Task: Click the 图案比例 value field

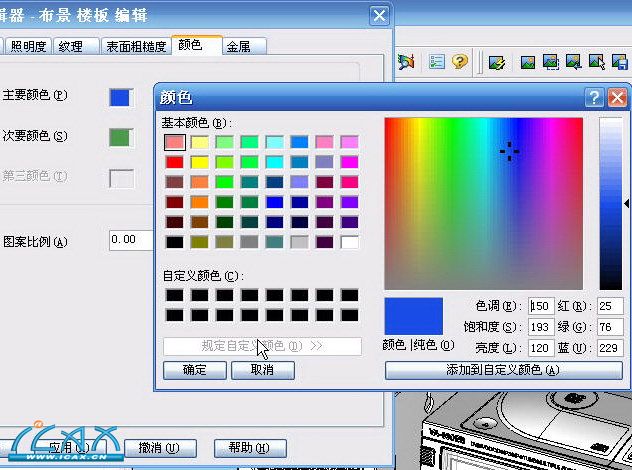Action: tap(131, 240)
